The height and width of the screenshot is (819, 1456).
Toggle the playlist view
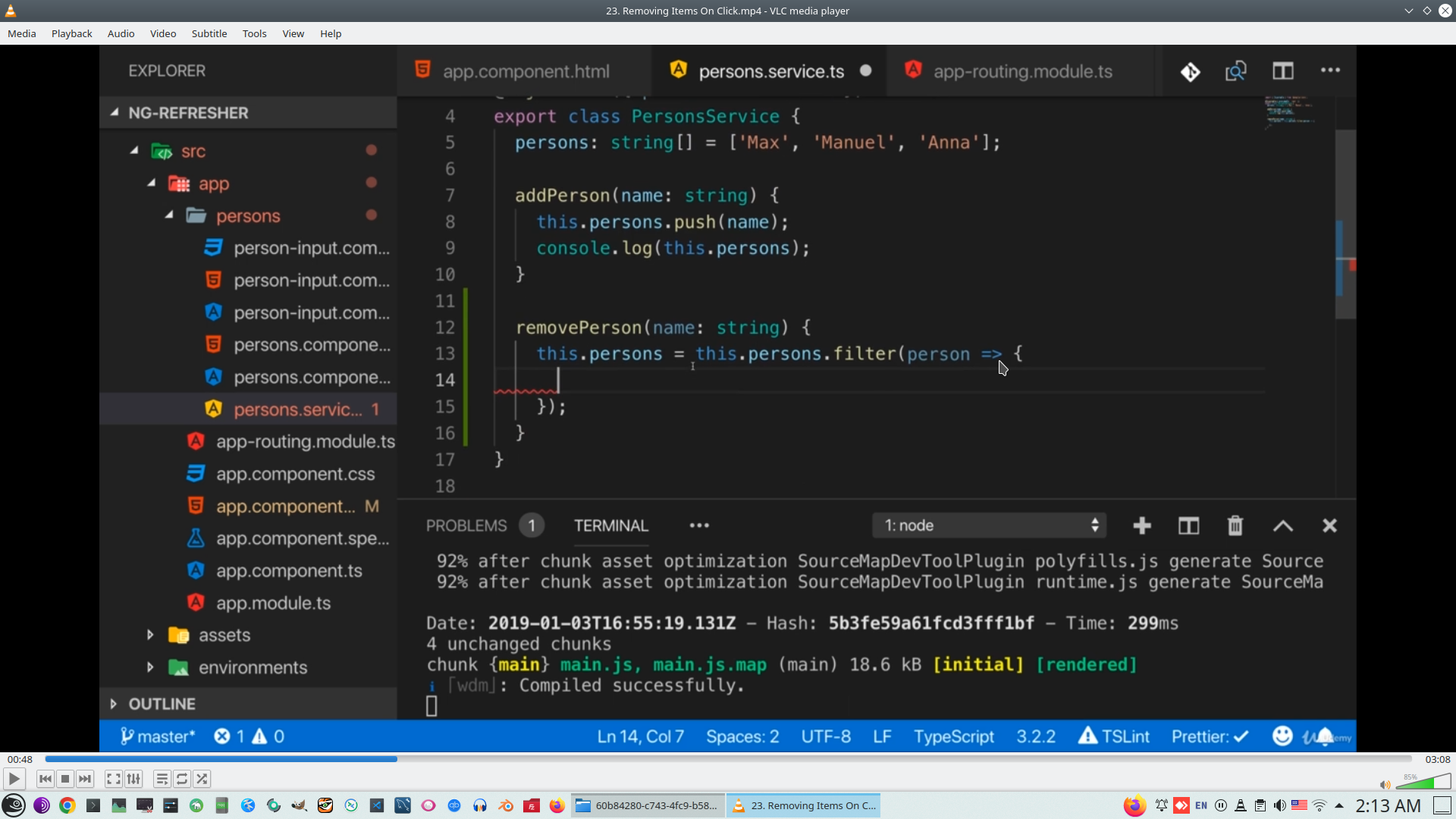pyautogui.click(x=162, y=779)
